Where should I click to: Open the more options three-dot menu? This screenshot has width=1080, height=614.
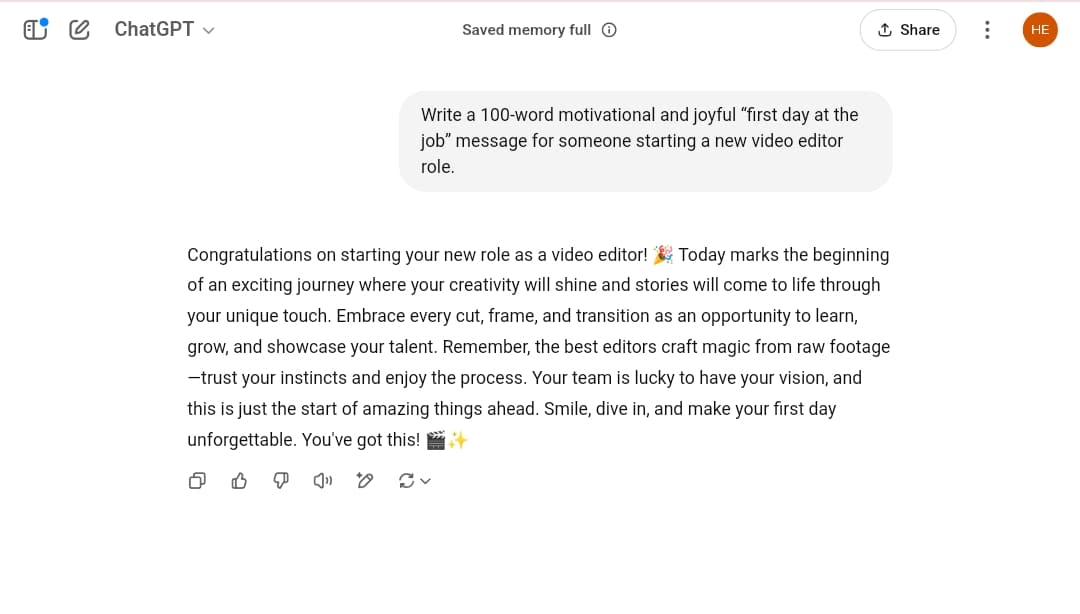(987, 29)
